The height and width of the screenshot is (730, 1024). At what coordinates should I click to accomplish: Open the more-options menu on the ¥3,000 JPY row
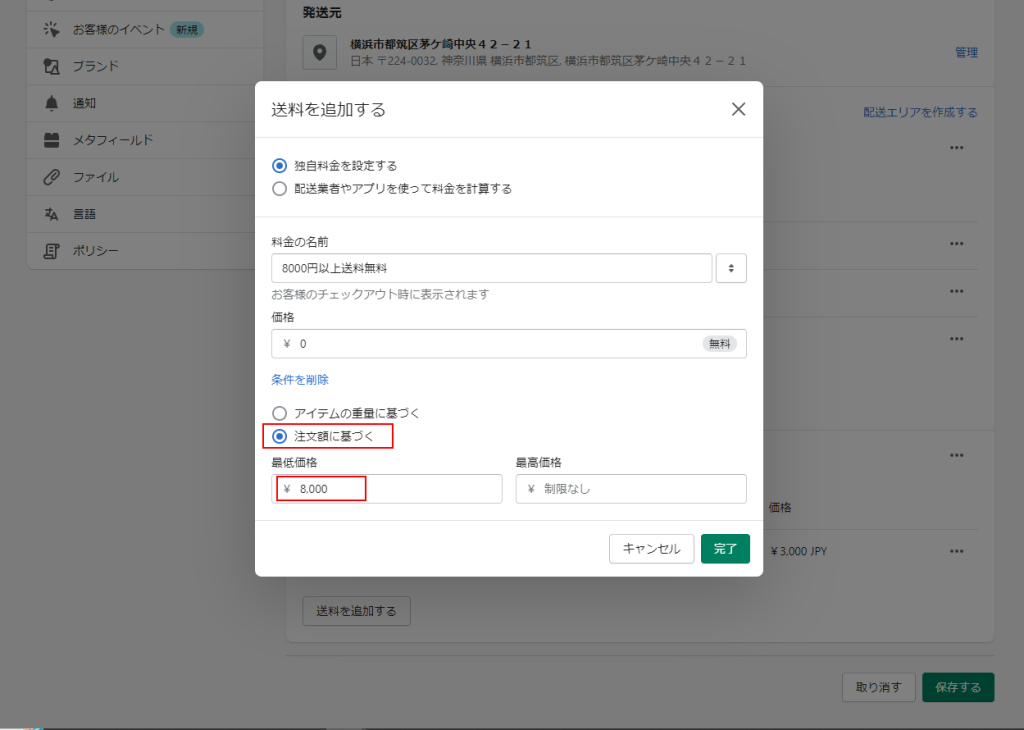click(x=957, y=551)
